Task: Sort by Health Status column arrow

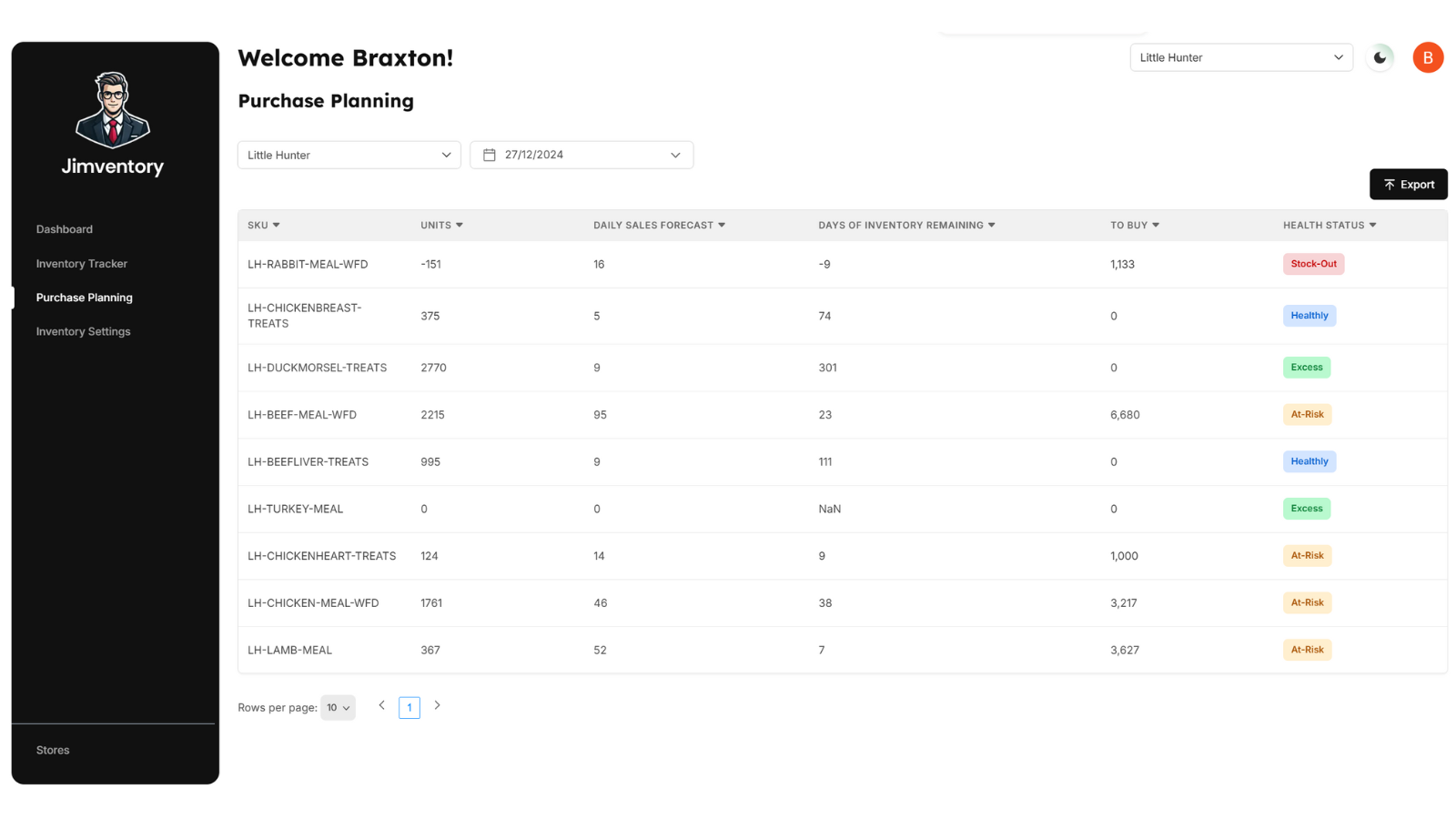Action: tap(1373, 225)
